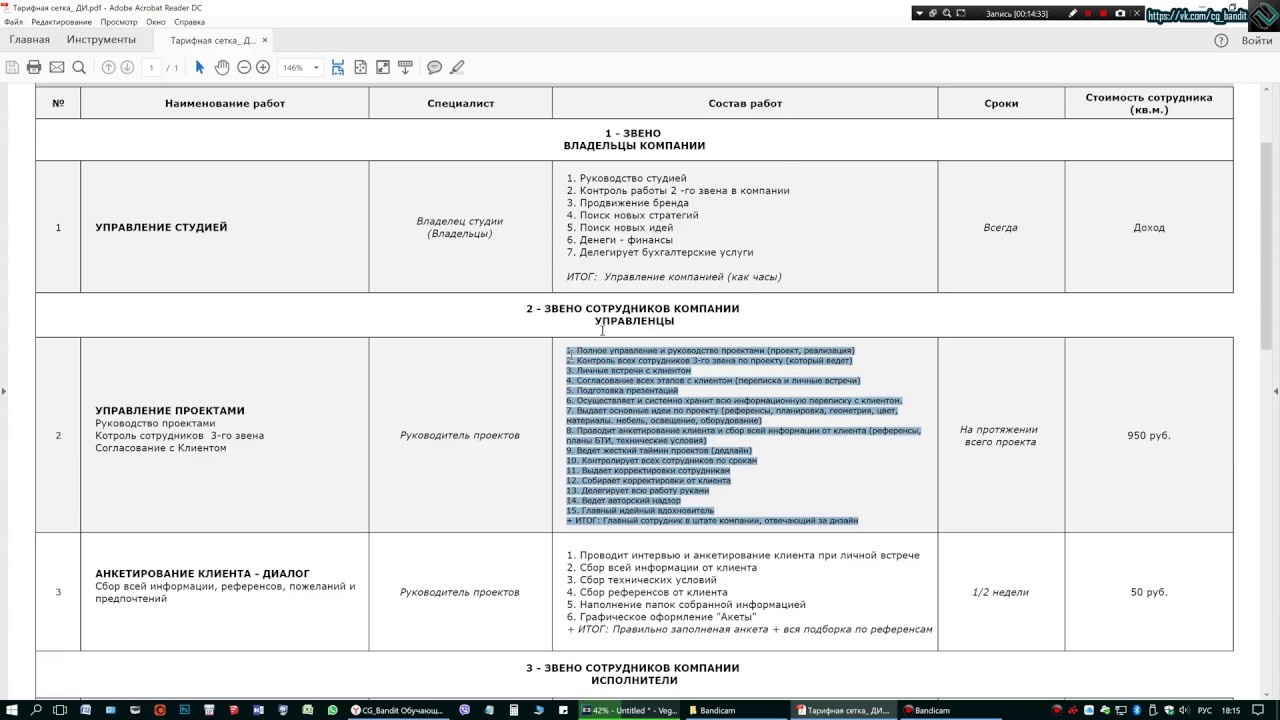Take Bandicam screenshot with camera icon
The width and height of the screenshot is (1280, 720).
(1120, 13)
